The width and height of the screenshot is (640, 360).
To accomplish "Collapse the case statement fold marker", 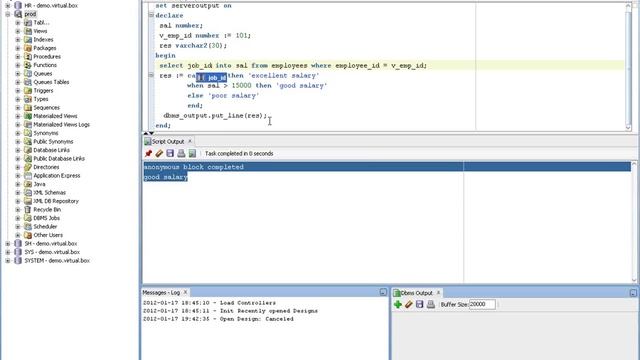I will coord(151,75).
